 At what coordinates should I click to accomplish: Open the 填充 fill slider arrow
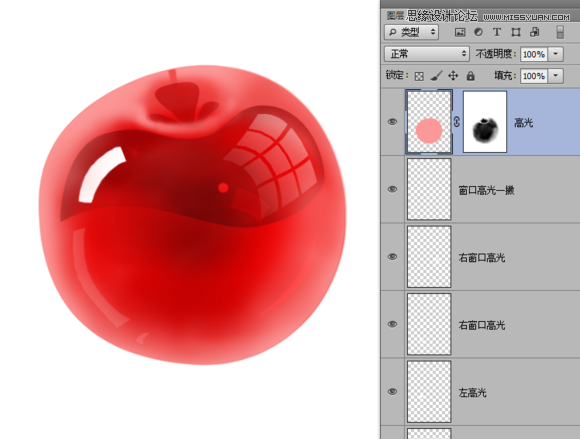pos(556,76)
